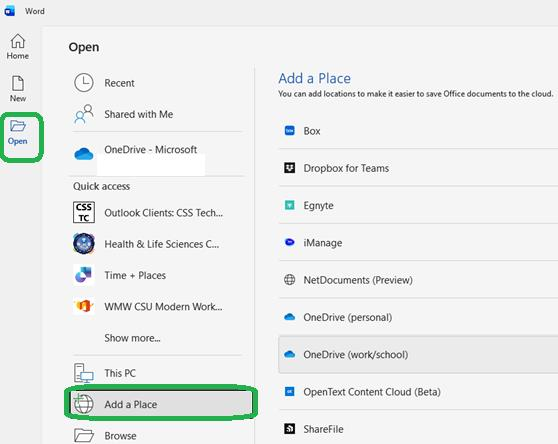Go to the Home house icon
558x444 pixels.
(17, 41)
